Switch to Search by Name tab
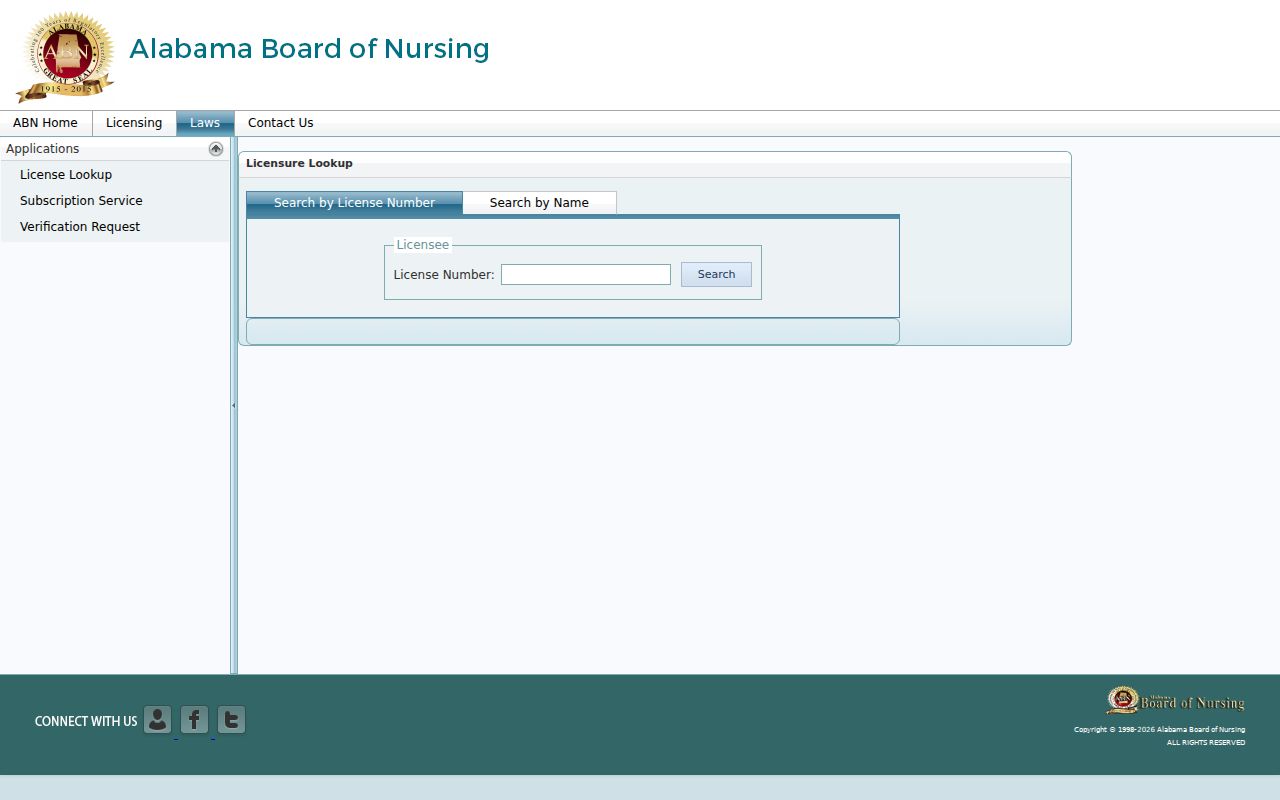Image resolution: width=1280 pixels, height=800 pixels. [539, 203]
